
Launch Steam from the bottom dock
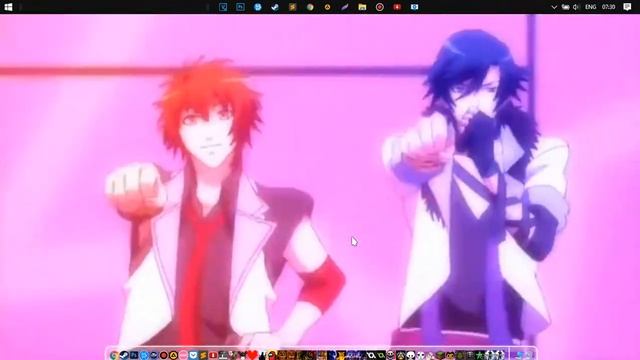(x=124, y=355)
